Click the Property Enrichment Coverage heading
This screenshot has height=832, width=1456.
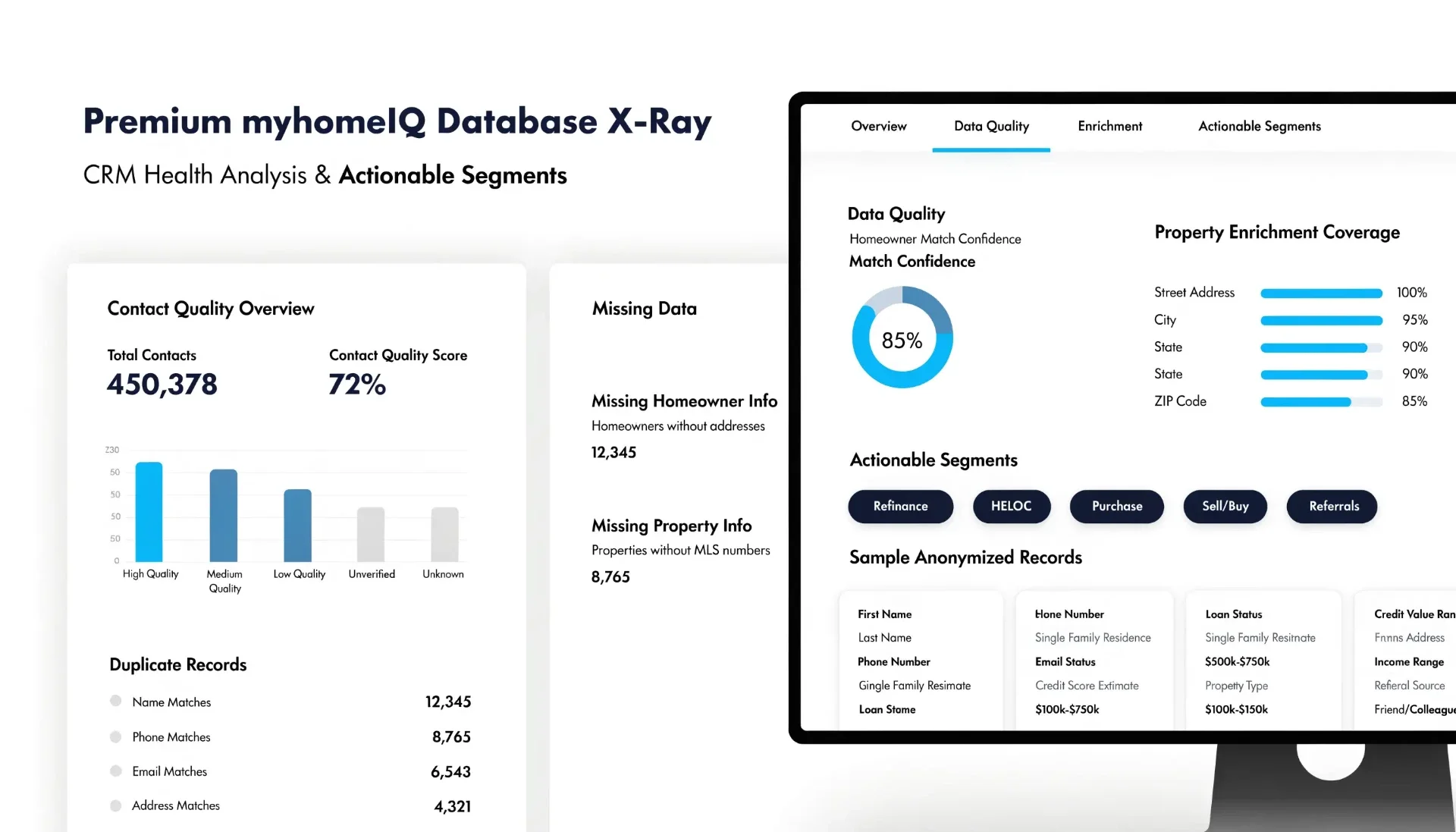(1276, 232)
